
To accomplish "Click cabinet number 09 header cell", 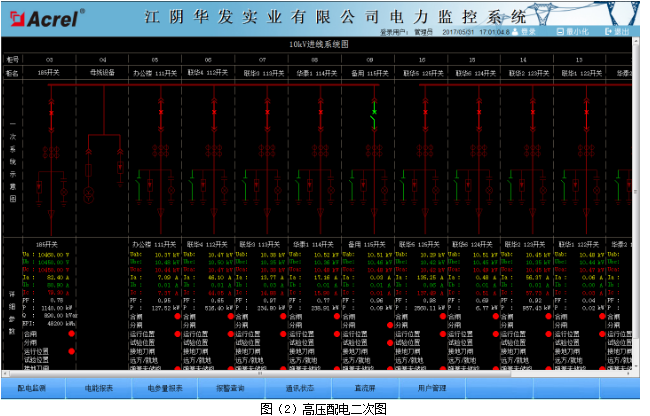I will (370, 60).
